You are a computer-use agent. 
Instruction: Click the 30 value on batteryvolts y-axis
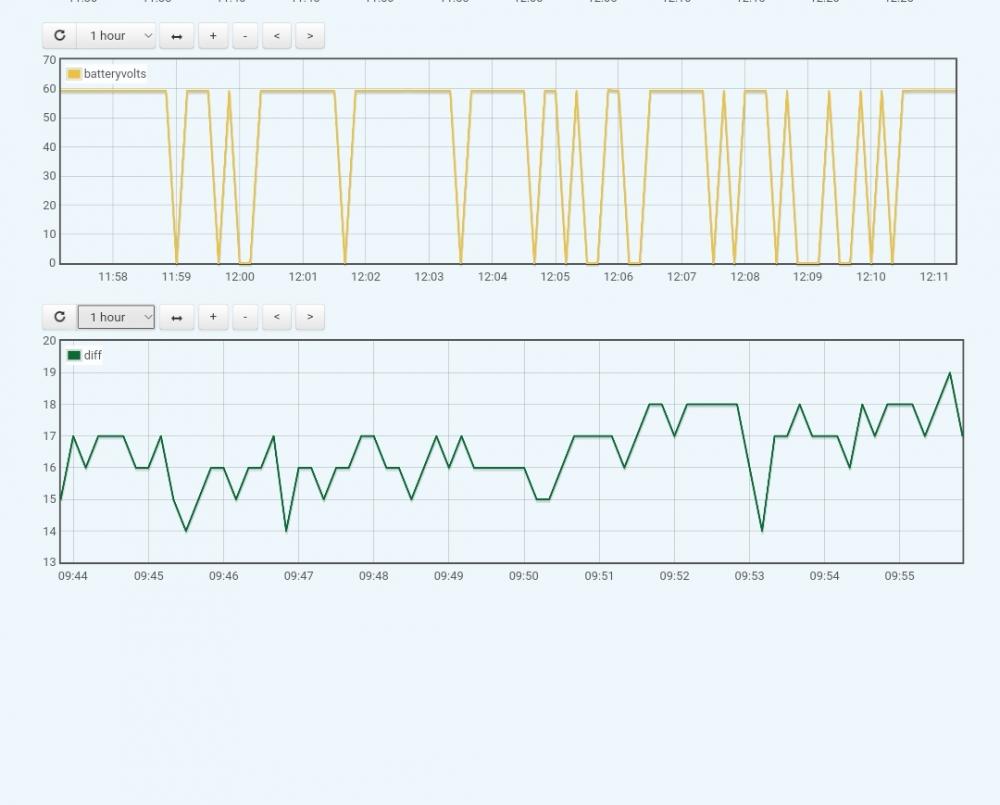point(50,176)
